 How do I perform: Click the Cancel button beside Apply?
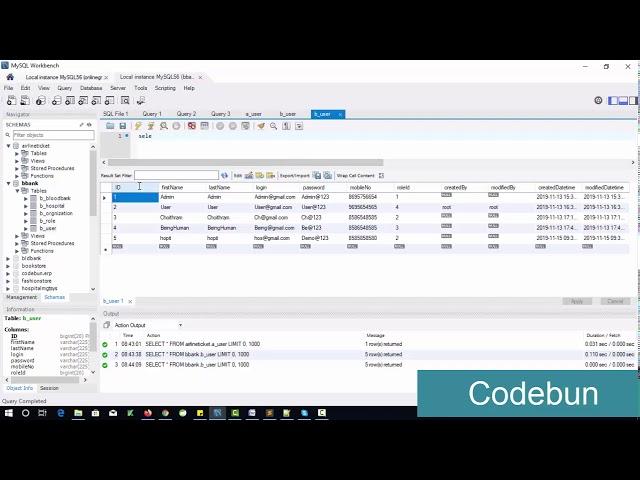pyautogui.click(x=615, y=301)
